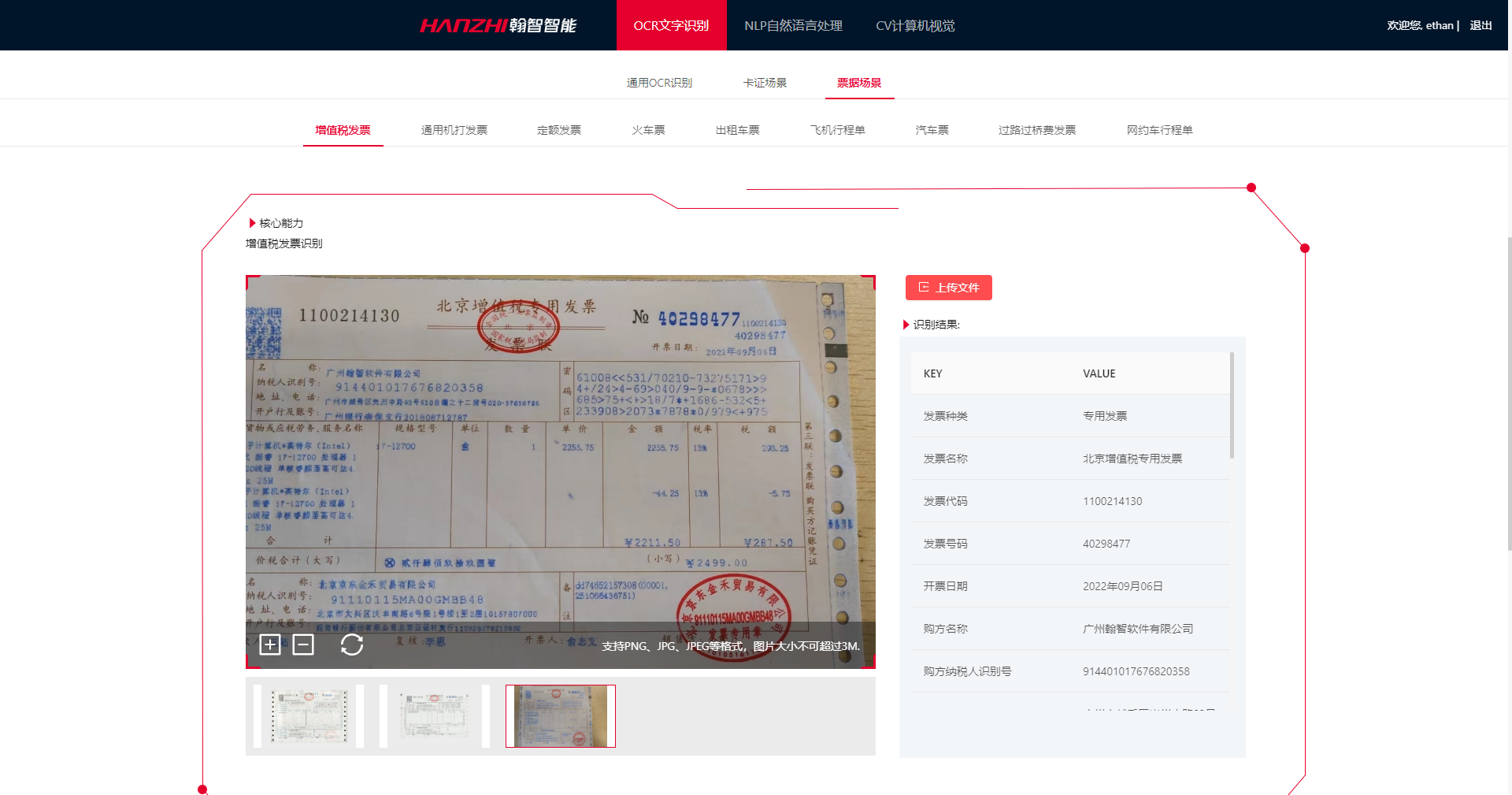This screenshot has width=1512, height=795.
Task: Select the 过路过桥费发票 sub-tab
Action: [x=1037, y=130]
